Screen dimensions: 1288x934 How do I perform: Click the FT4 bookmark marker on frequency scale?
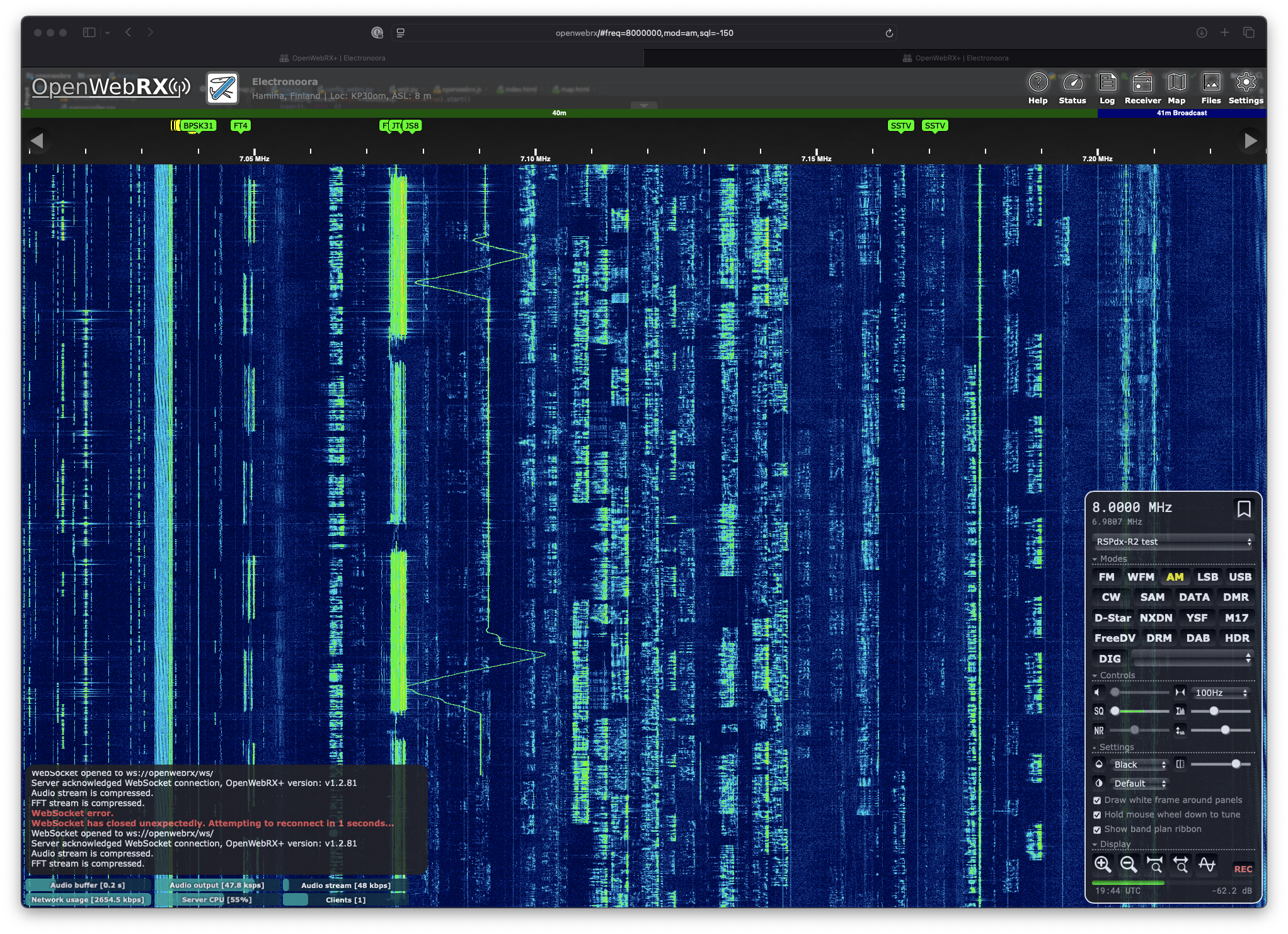[240, 126]
